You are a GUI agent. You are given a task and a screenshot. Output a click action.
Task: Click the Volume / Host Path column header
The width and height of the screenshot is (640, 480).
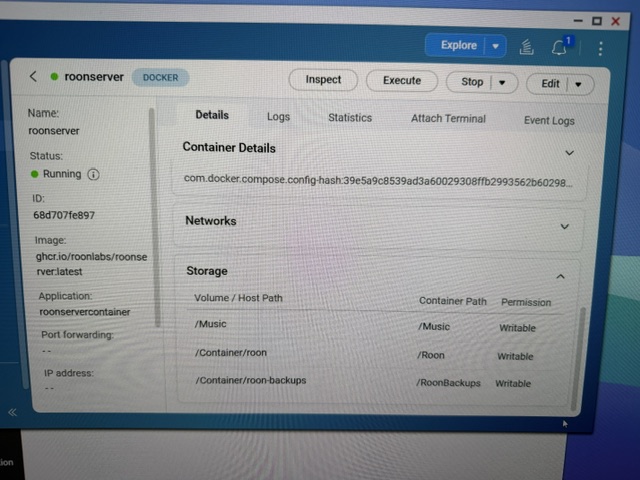(x=238, y=298)
